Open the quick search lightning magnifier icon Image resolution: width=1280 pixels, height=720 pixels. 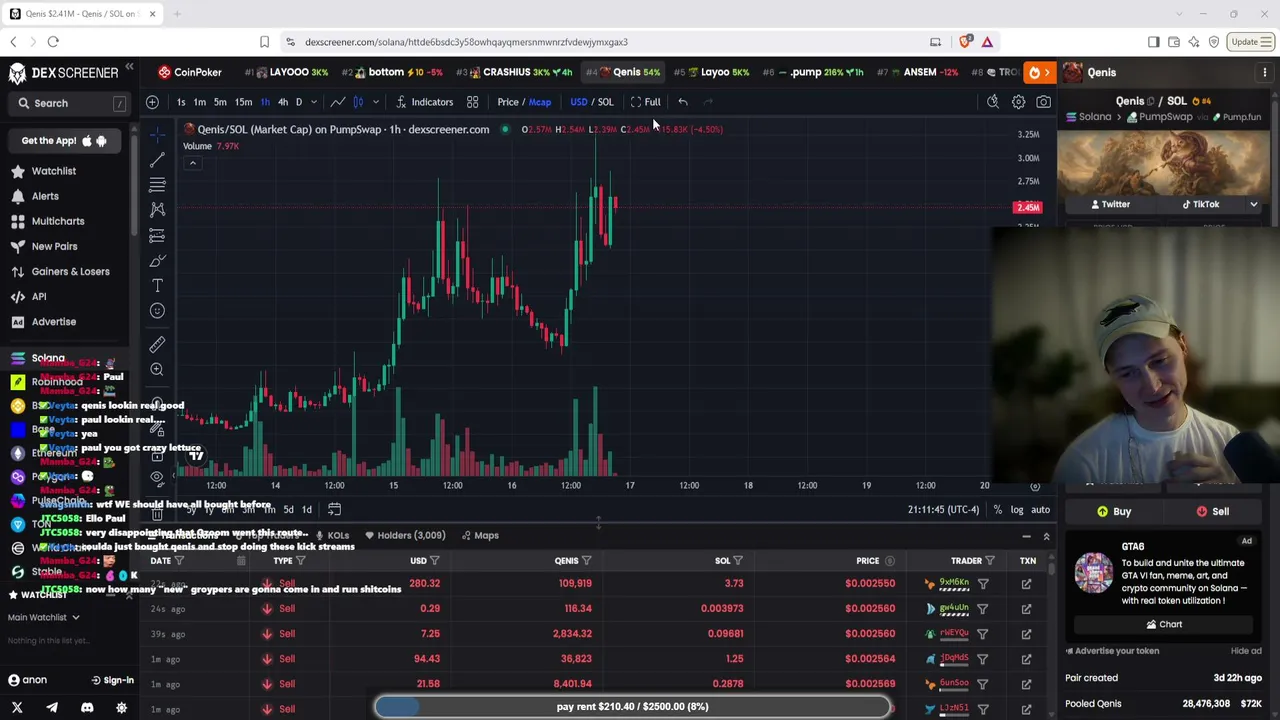click(993, 102)
